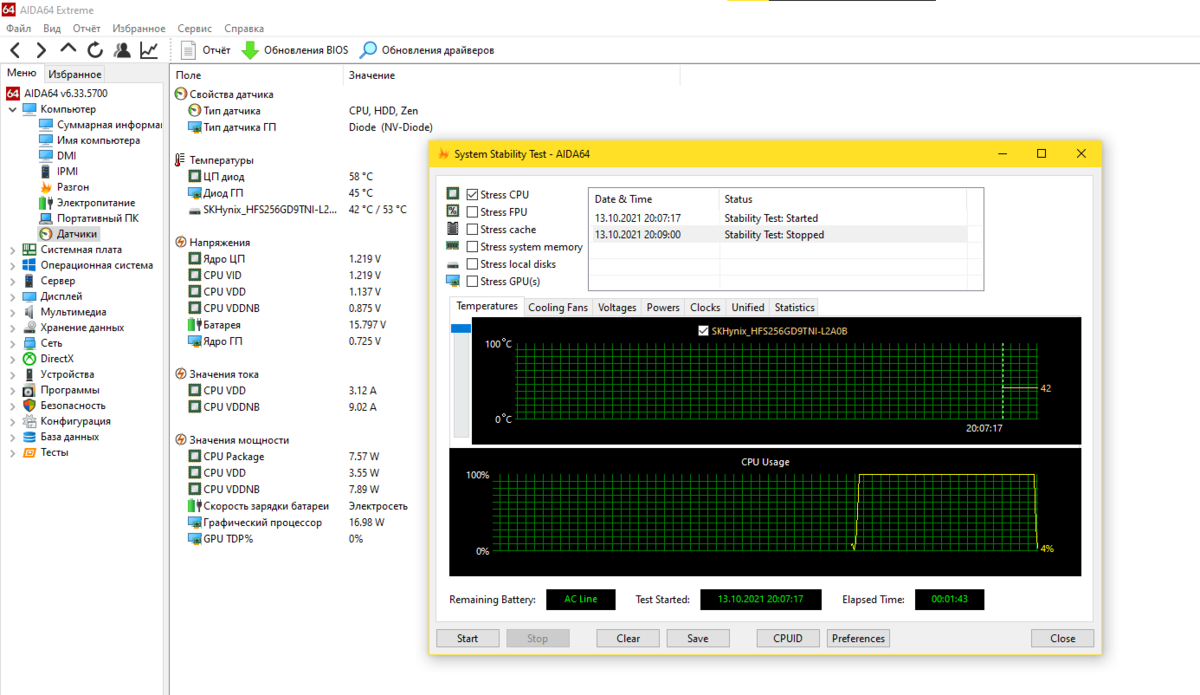Select Имя компьютера tree item
The height and width of the screenshot is (695, 1200).
(90, 140)
